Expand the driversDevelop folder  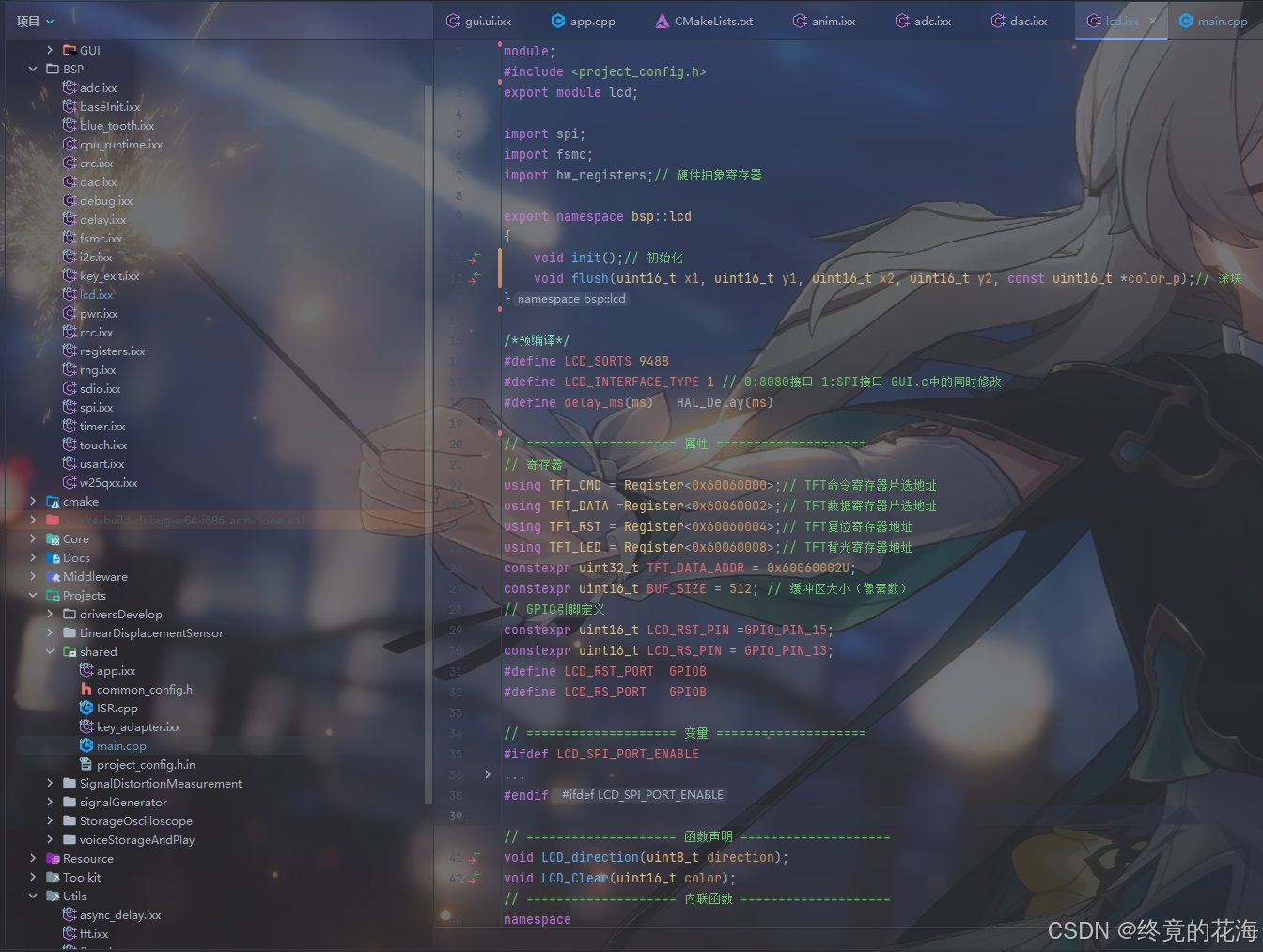tap(50, 614)
